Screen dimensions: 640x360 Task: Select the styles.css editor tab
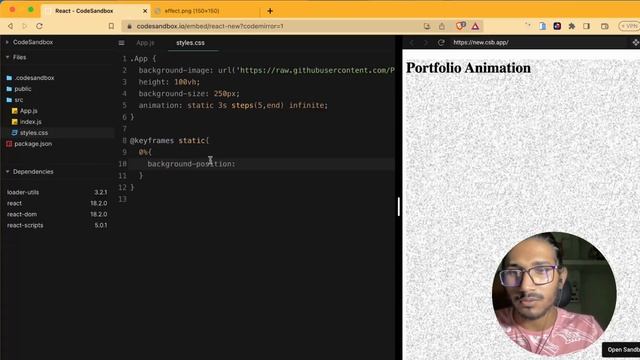(191, 42)
